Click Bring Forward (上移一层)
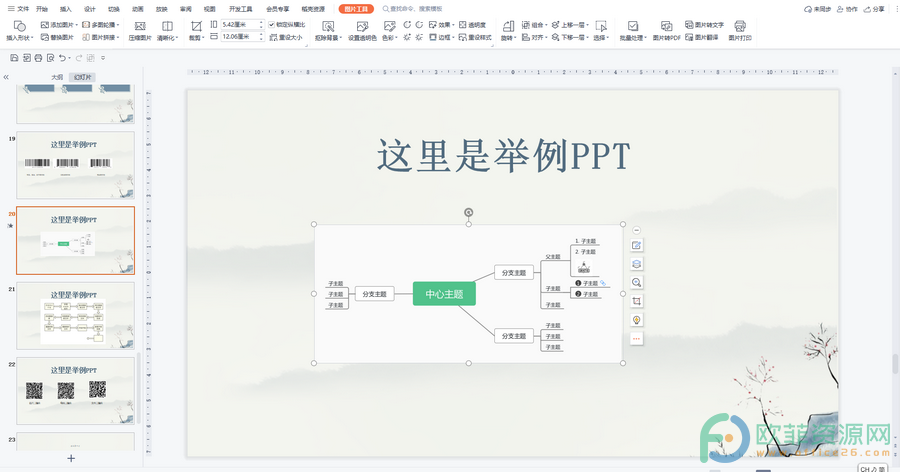This screenshot has width=900, height=472. [x=570, y=25]
